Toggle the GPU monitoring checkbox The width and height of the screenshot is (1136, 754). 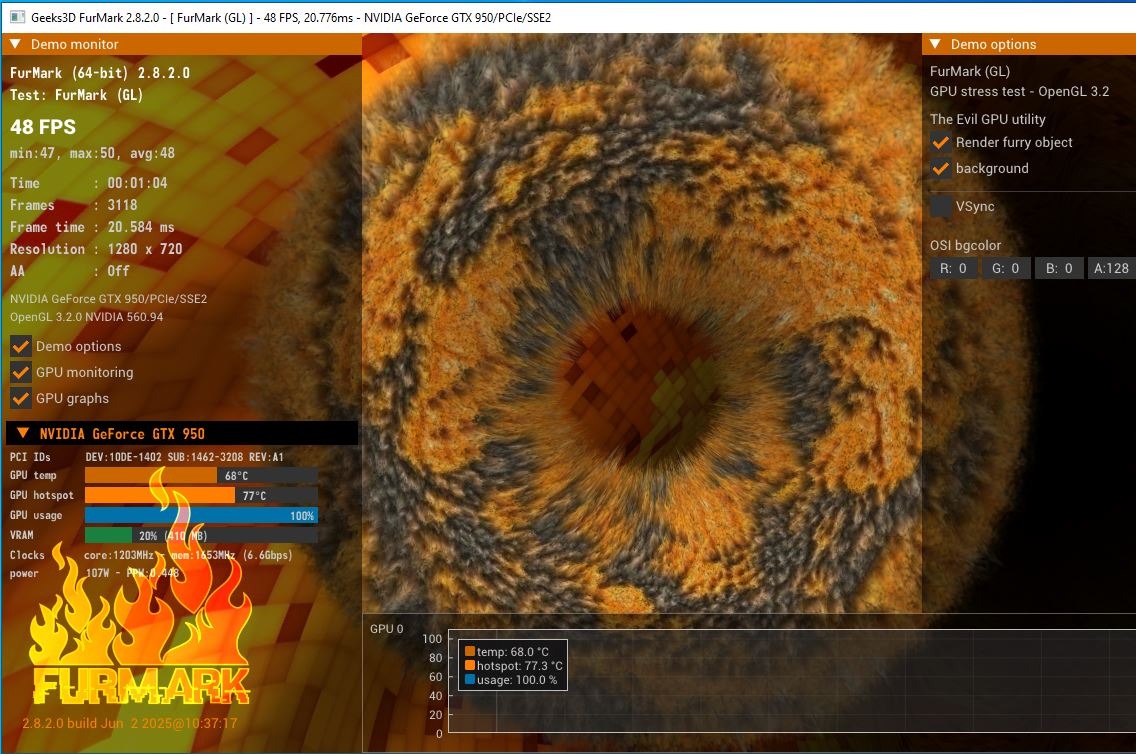pyautogui.click(x=20, y=372)
